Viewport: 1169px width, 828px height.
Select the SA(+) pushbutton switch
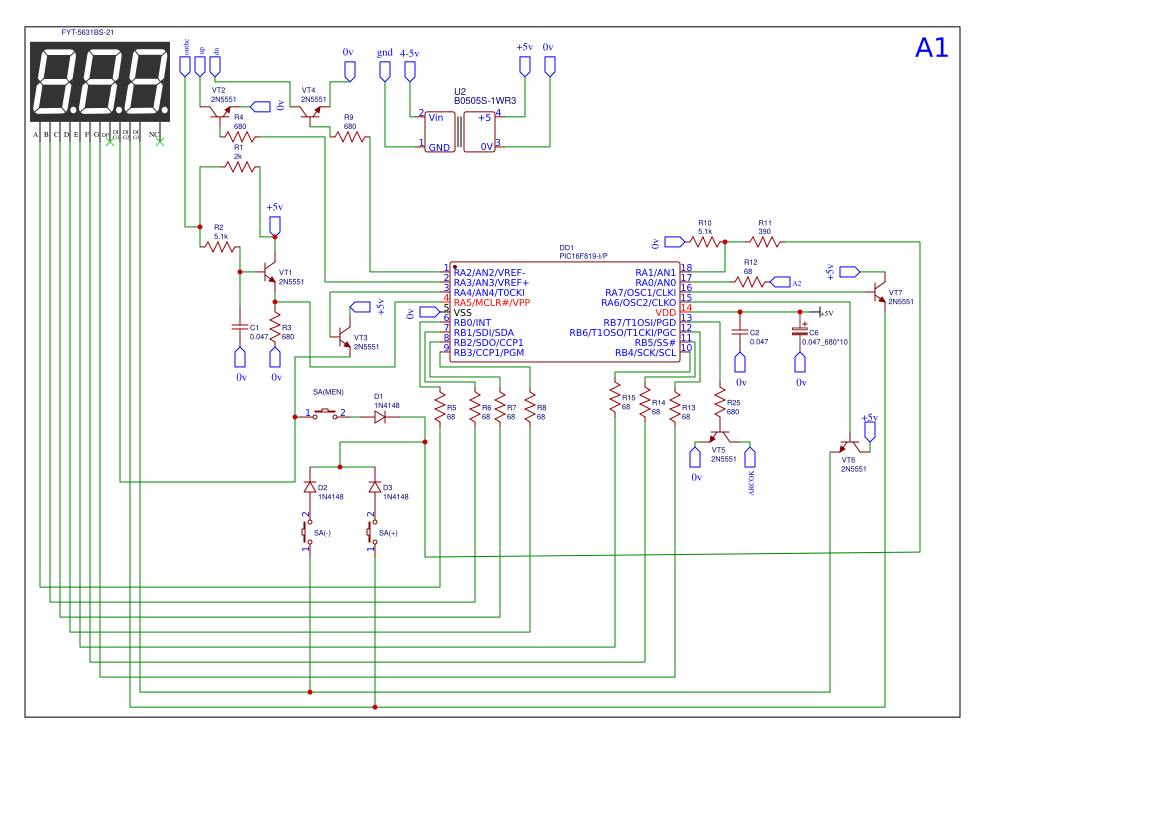point(371,532)
